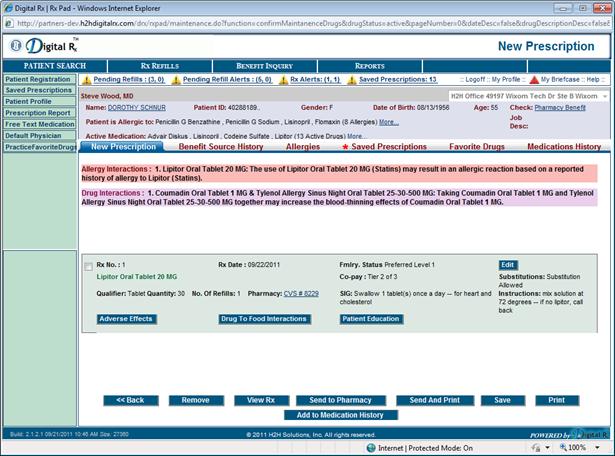Click the Adverse Effects button
The width and height of the screenshot is (615, 456).
pyautogui.click(x=126, y=318)
